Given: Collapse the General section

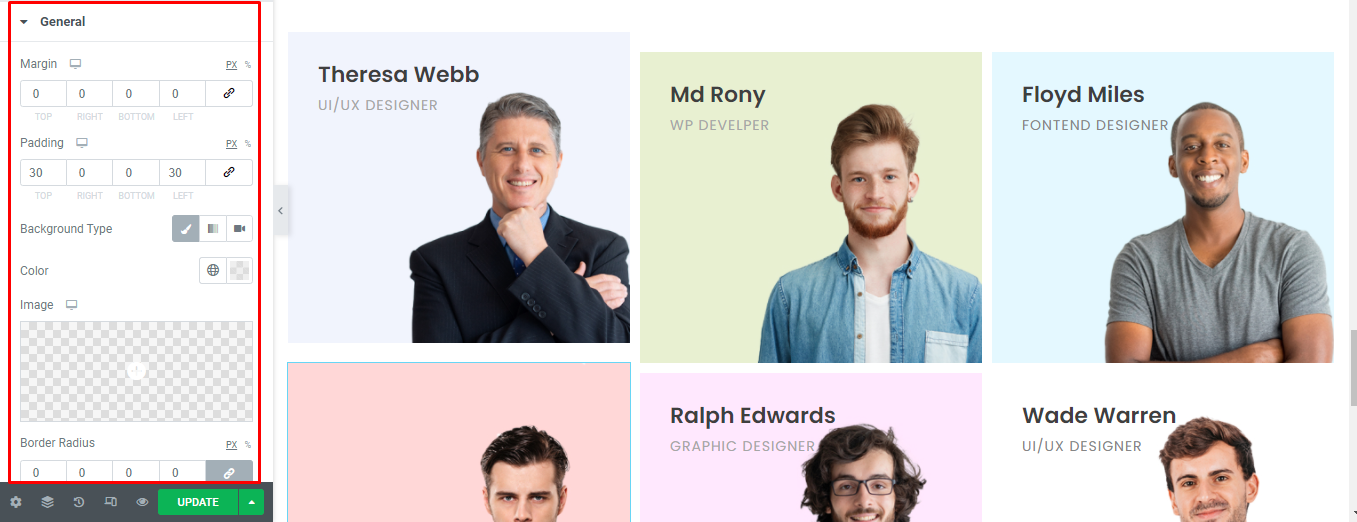Looking at the screenshot, I should point(53,21).
